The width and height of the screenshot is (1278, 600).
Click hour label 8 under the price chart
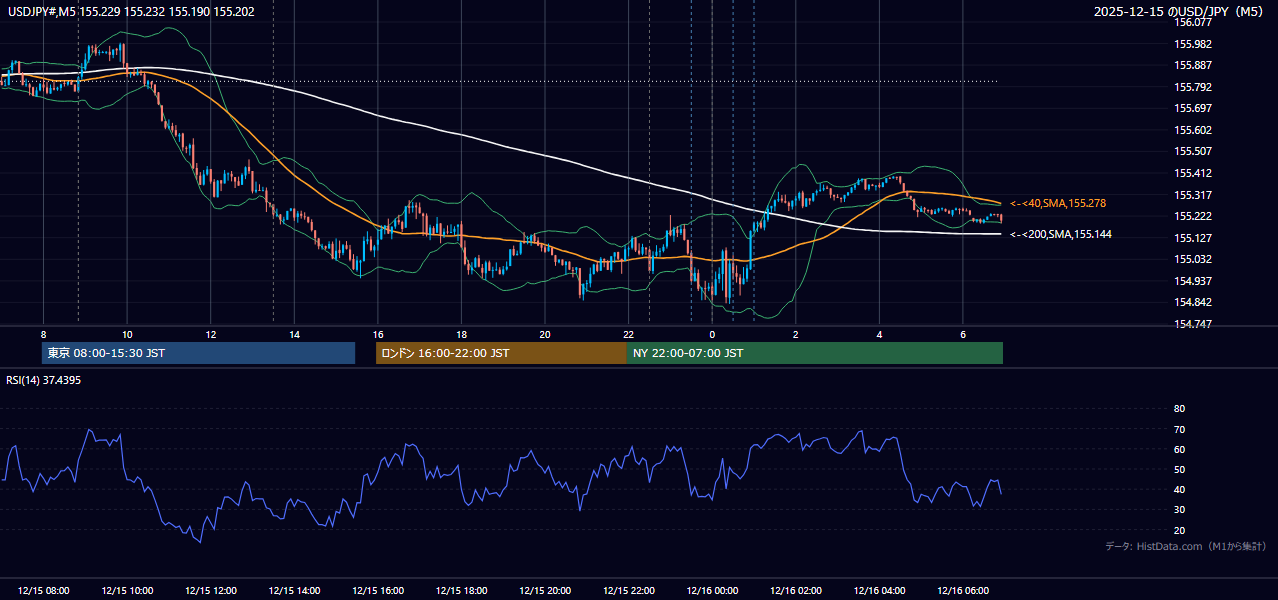[43, 334]
